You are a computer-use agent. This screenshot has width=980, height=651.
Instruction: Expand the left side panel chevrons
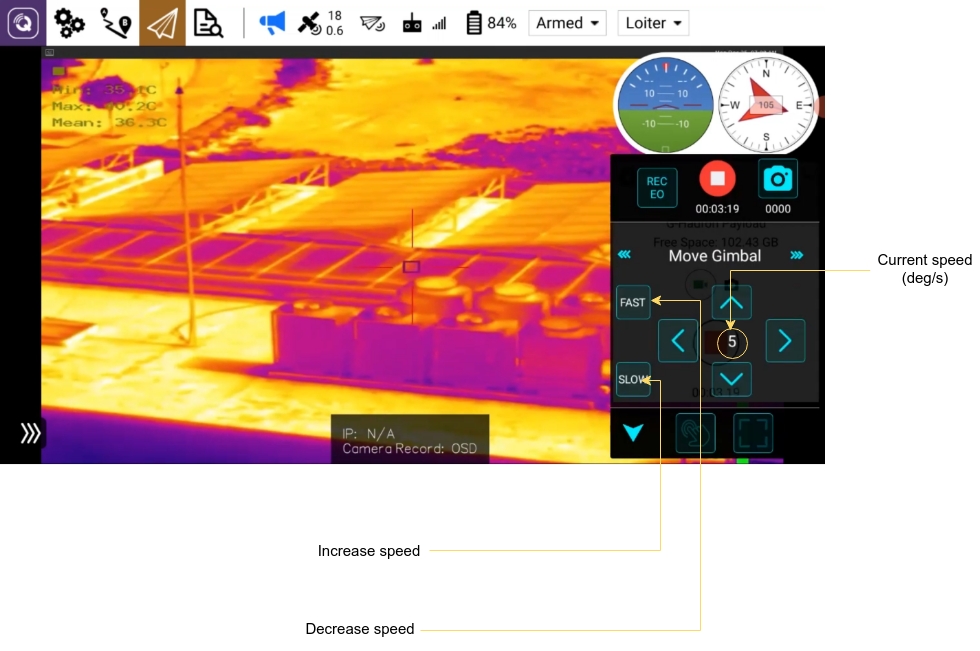click(31, 433)
